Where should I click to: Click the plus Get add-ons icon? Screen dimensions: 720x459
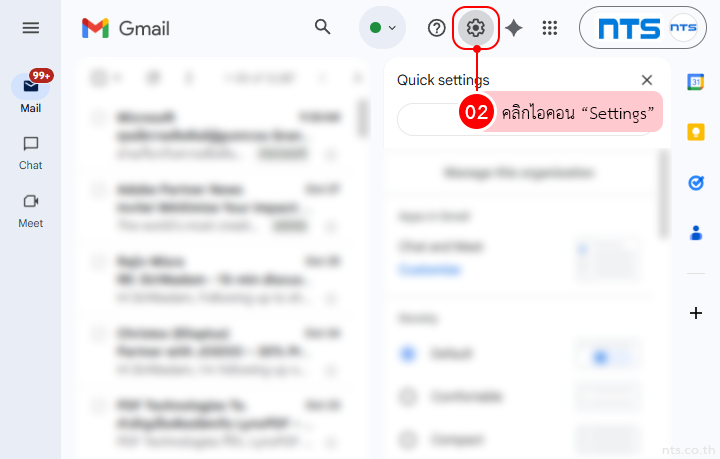696,313
